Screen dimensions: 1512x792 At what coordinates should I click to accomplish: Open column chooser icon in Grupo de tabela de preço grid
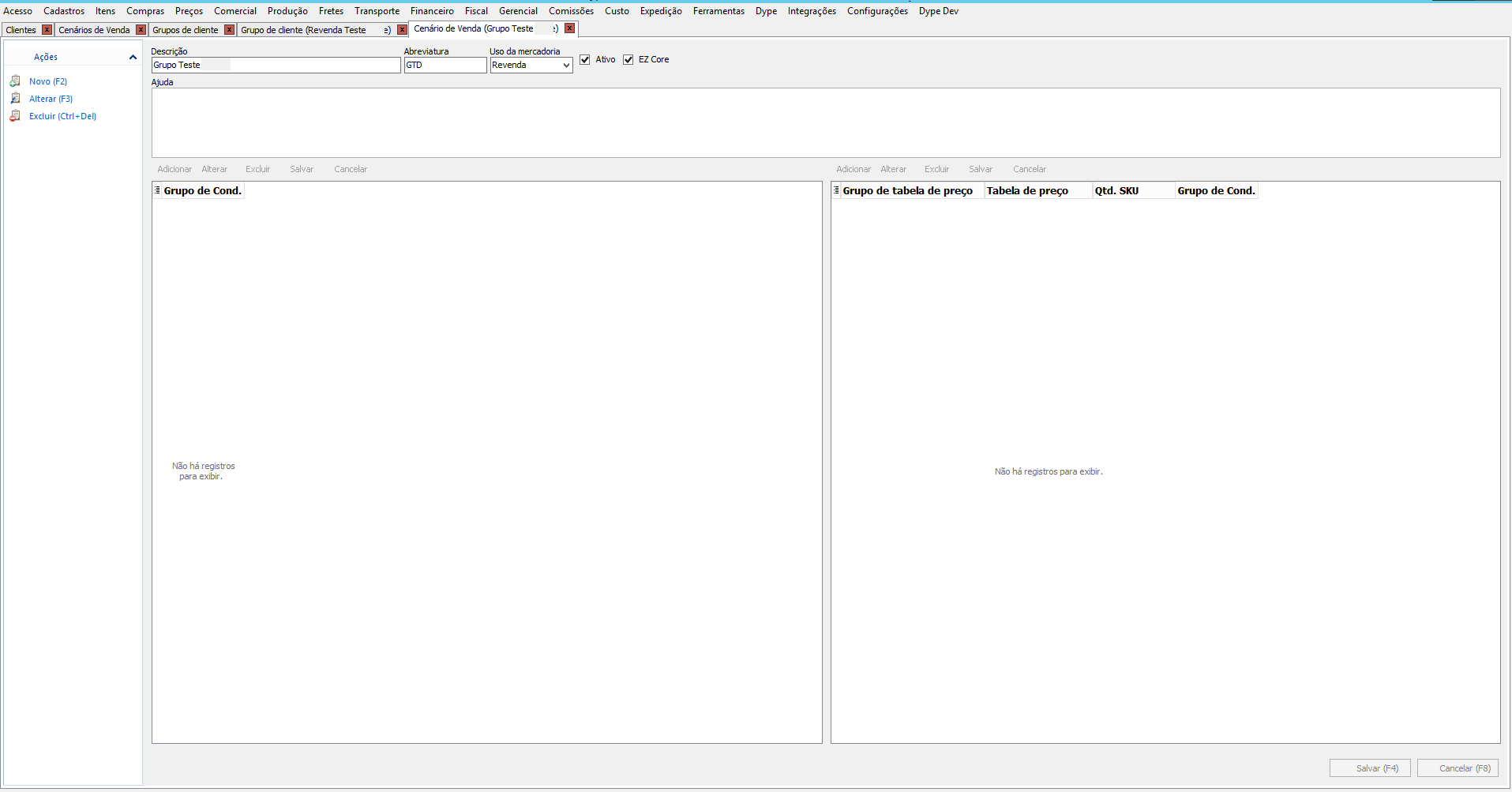point(837,190)
